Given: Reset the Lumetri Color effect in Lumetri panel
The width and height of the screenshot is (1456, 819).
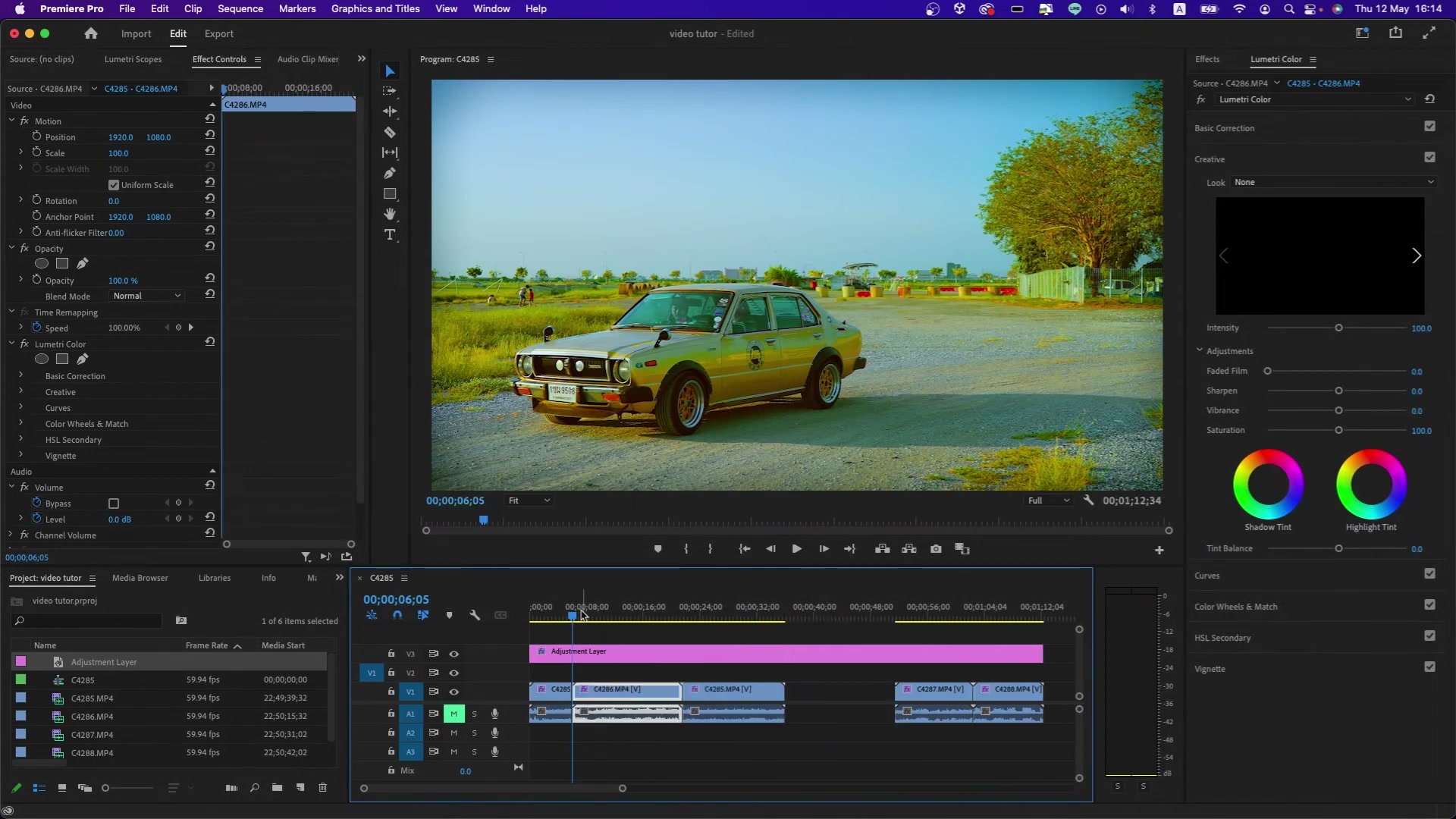Looking at the screenshot, I should tap(1429, 99).
